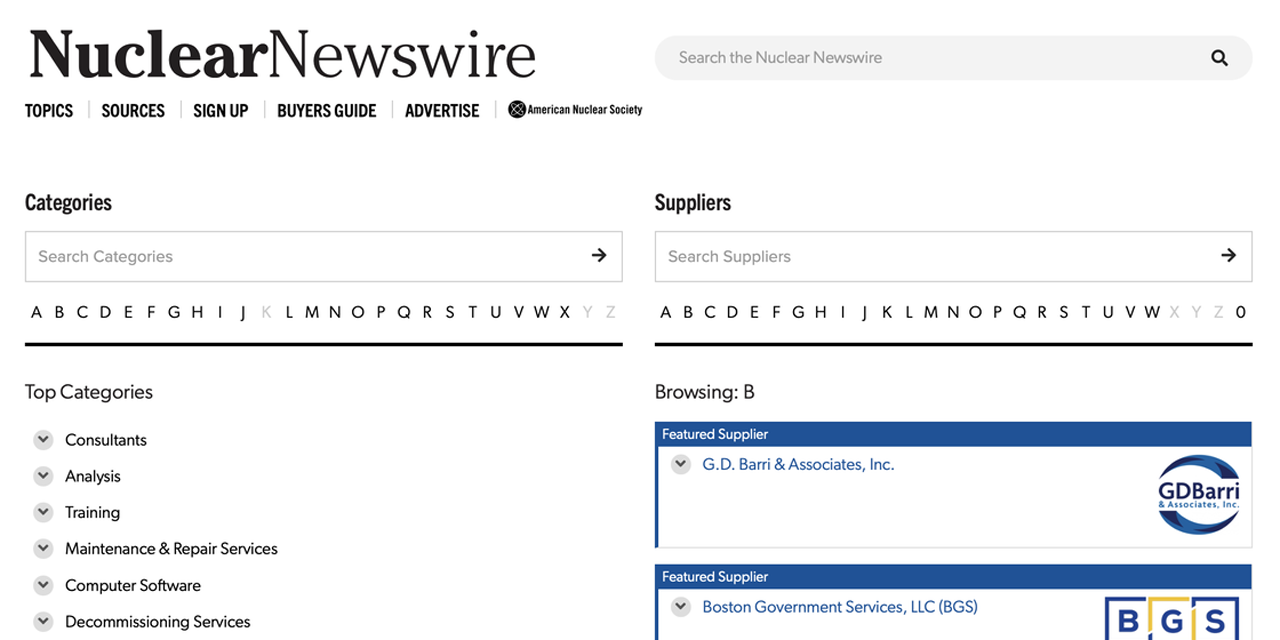Click the Nuclear Newswire masthead logo

[281, 54]
